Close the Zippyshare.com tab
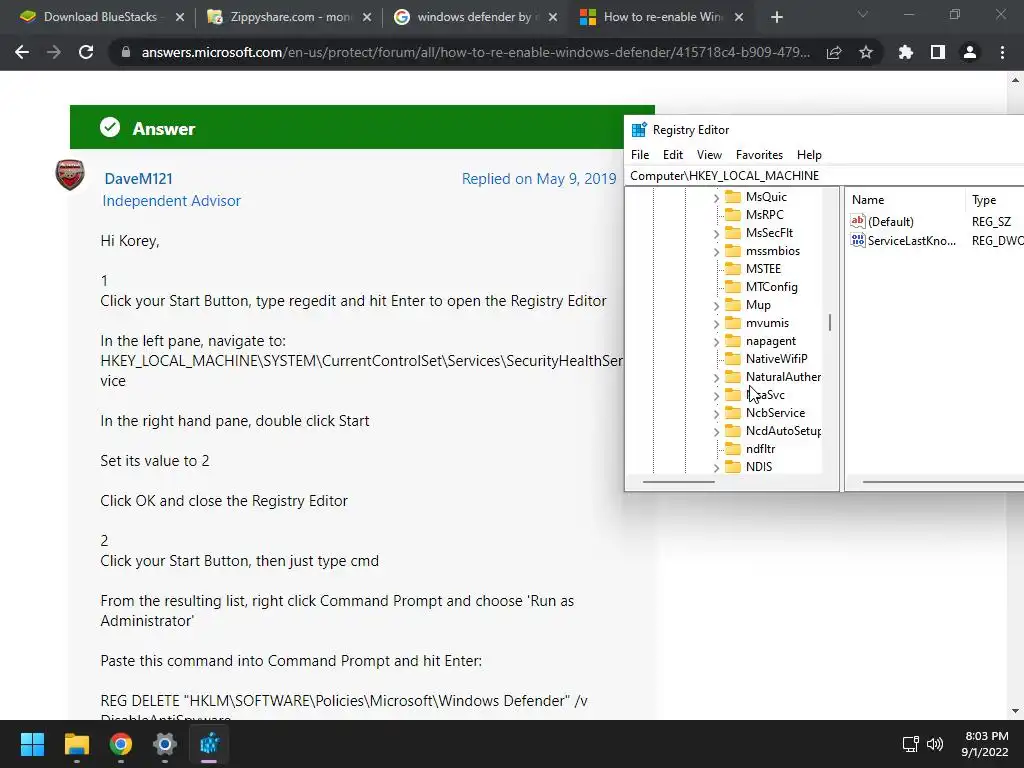 tap(367, 17)
